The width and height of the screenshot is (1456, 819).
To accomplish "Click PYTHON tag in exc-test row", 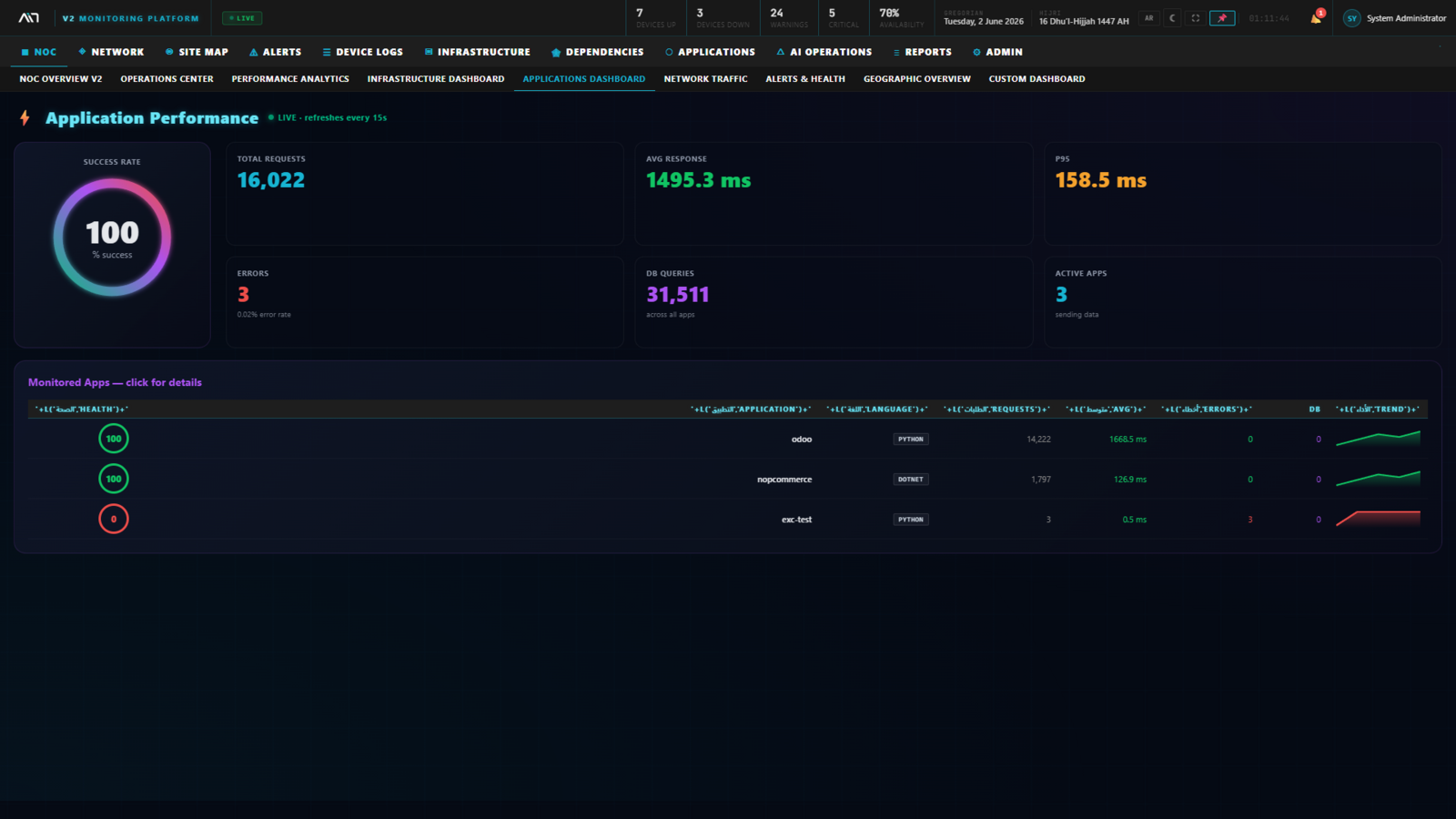I will click(x=910, y=520).
